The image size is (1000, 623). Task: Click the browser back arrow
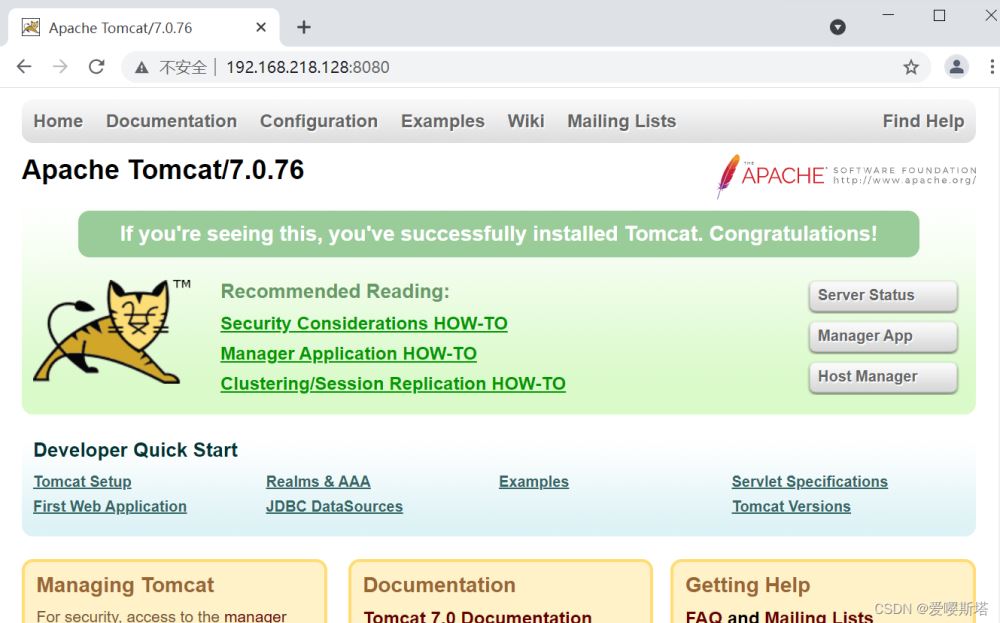[x=24, y=66]
